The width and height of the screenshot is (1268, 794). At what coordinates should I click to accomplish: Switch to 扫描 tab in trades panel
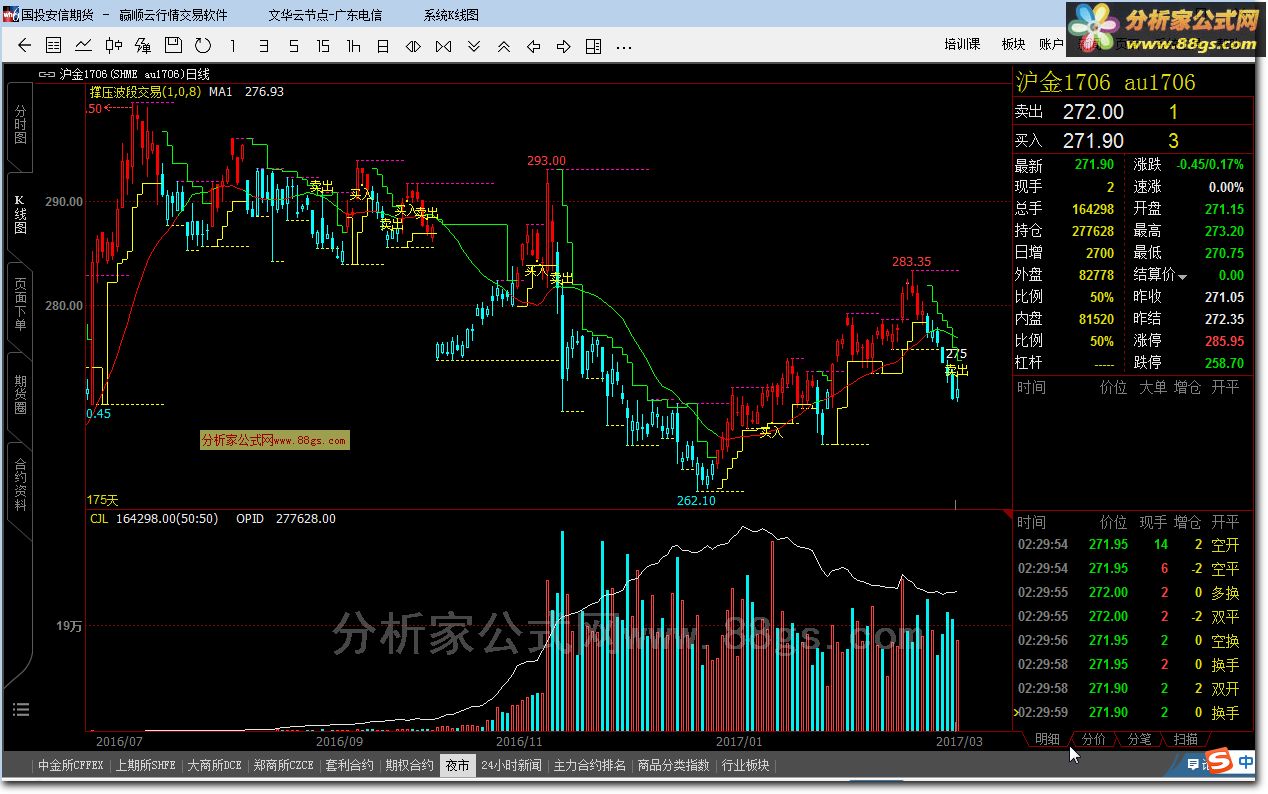coord(1185,739)
